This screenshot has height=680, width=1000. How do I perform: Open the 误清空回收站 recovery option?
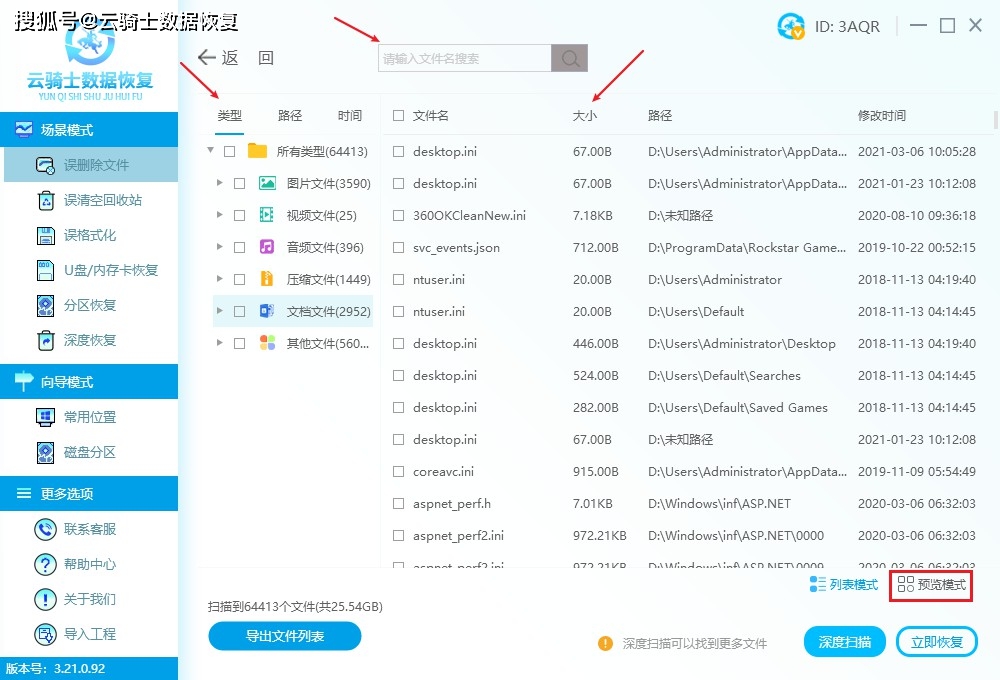tap(42, 200)
